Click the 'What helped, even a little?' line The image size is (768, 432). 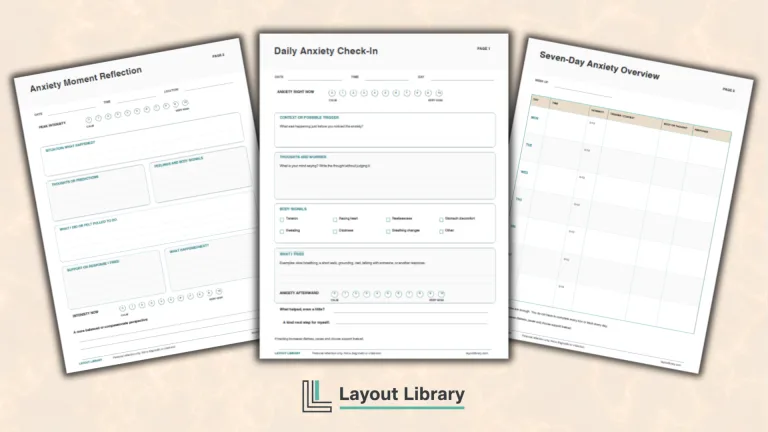click(411, 310)
